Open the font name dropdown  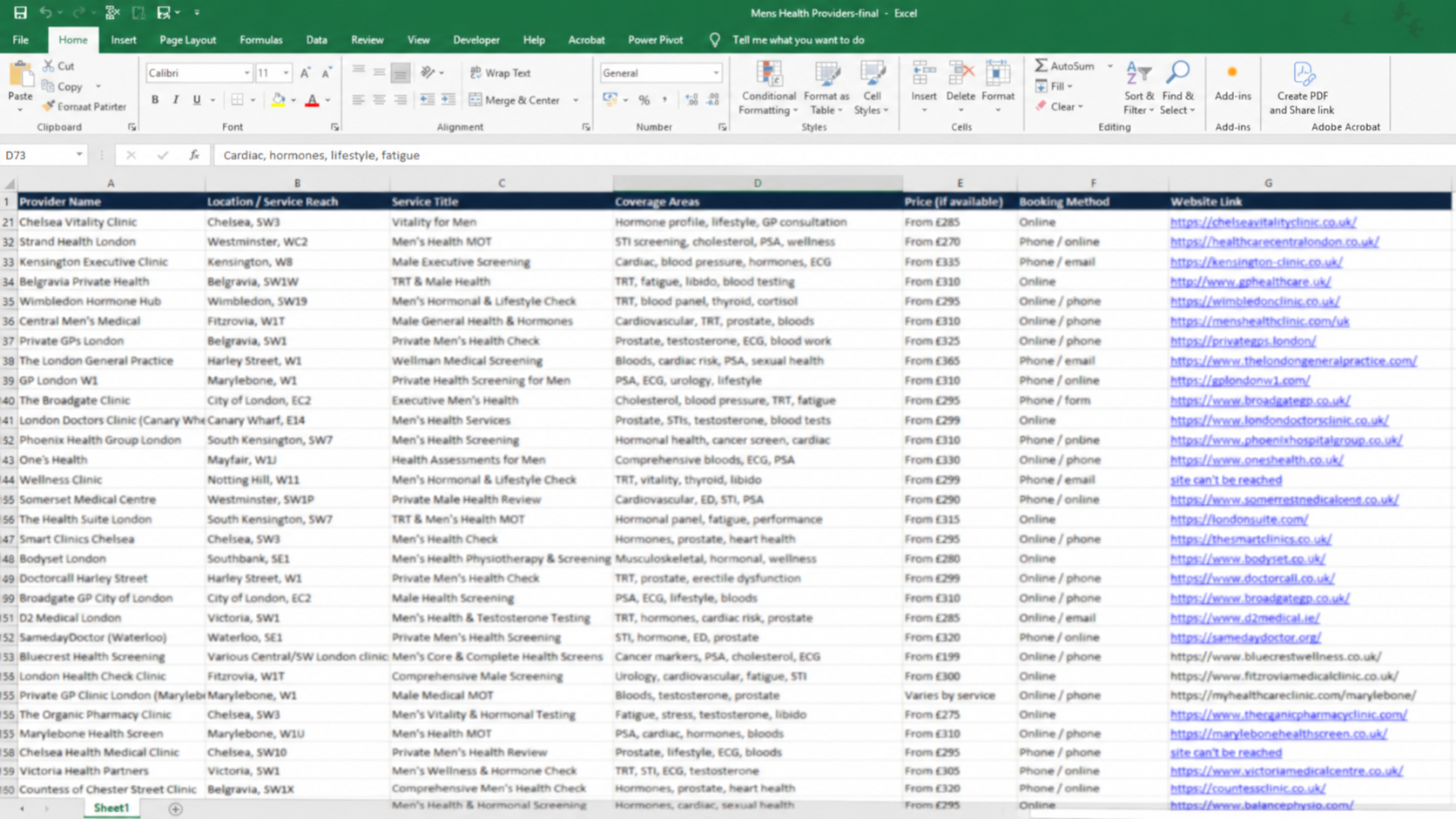(x=246, y=73)
